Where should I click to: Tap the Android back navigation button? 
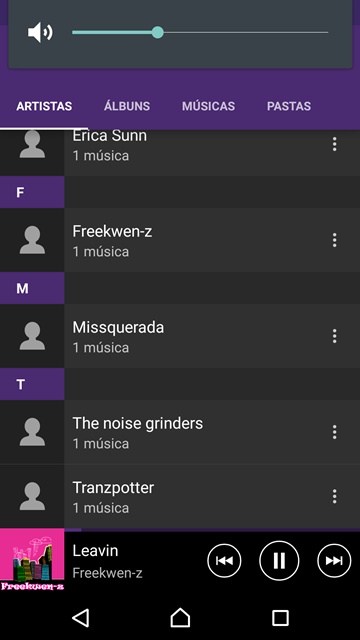[81, 618]
